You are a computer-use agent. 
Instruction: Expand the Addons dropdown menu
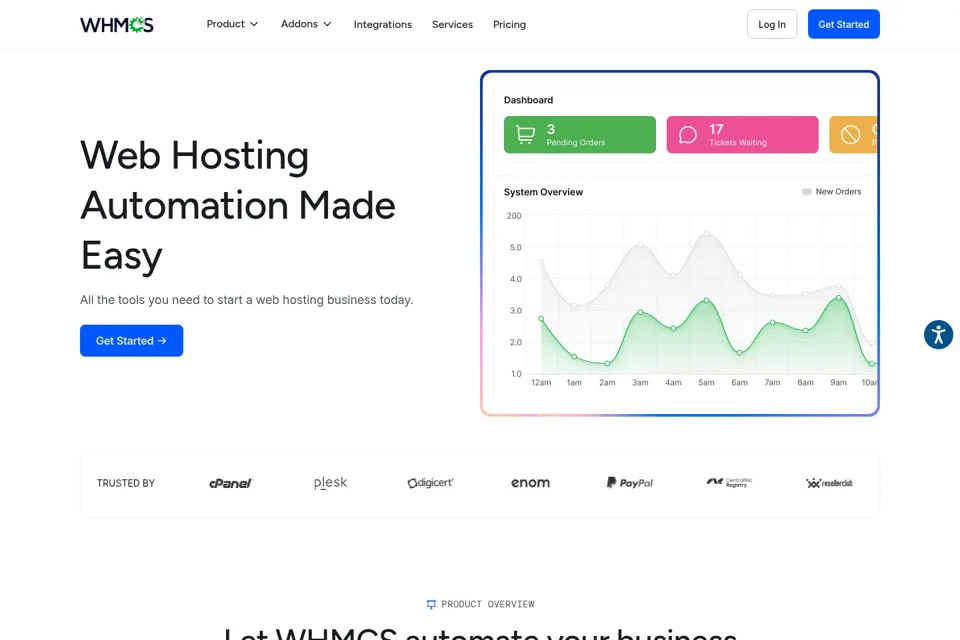point(306,24)
